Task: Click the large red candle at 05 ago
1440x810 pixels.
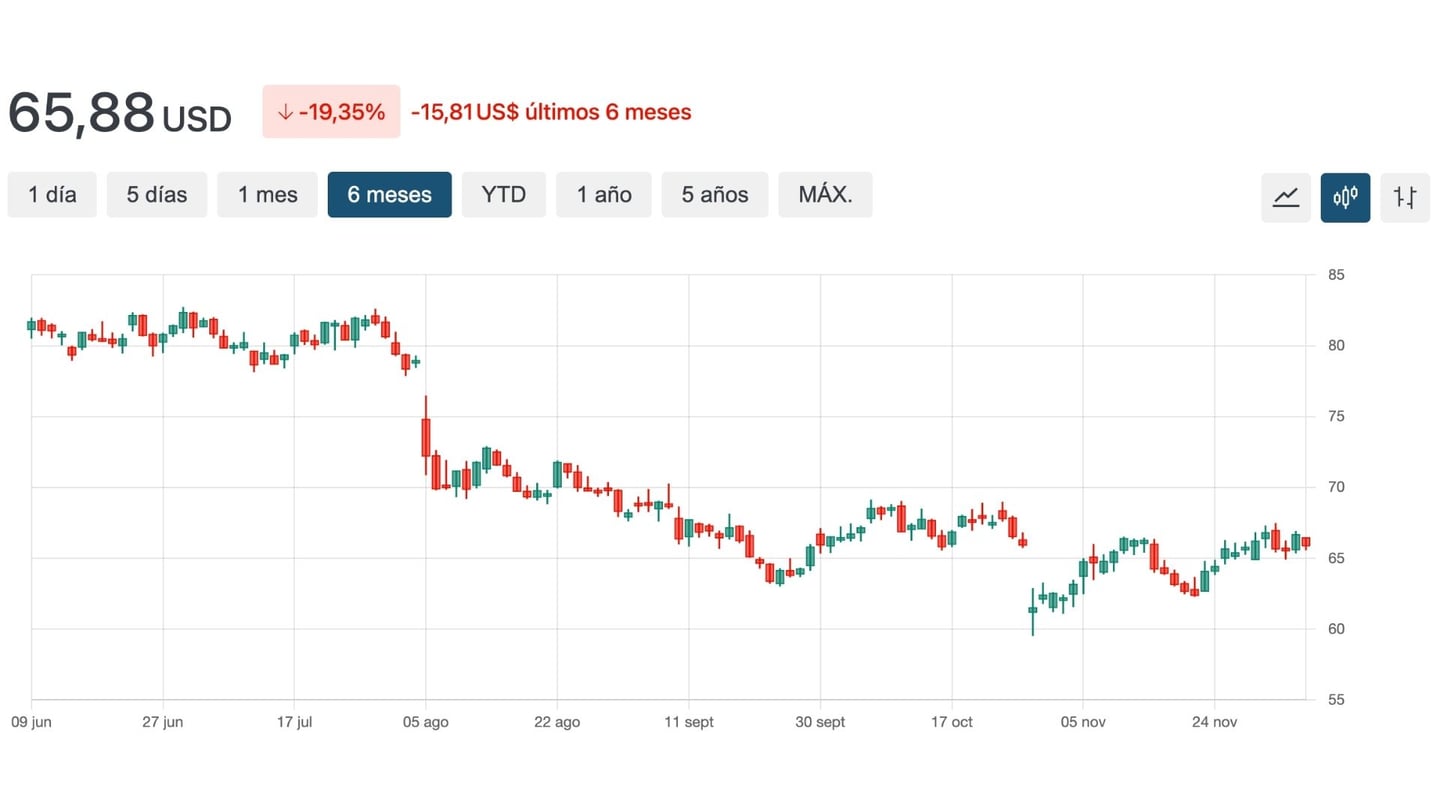Action: pyautogui.click(x=426, y=437)
